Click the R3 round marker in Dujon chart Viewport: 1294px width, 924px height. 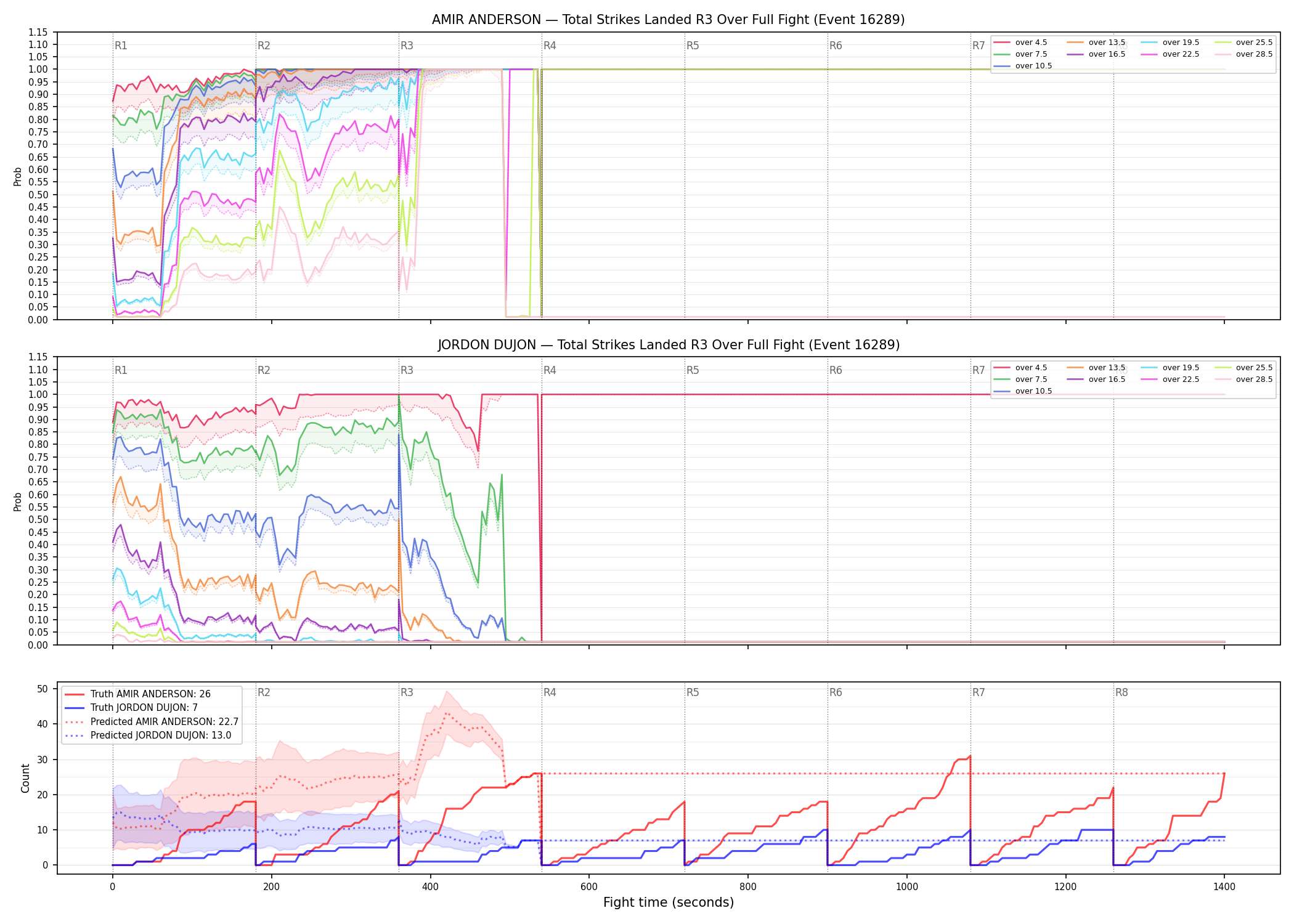pyautogui.click(x=407, y=370)
